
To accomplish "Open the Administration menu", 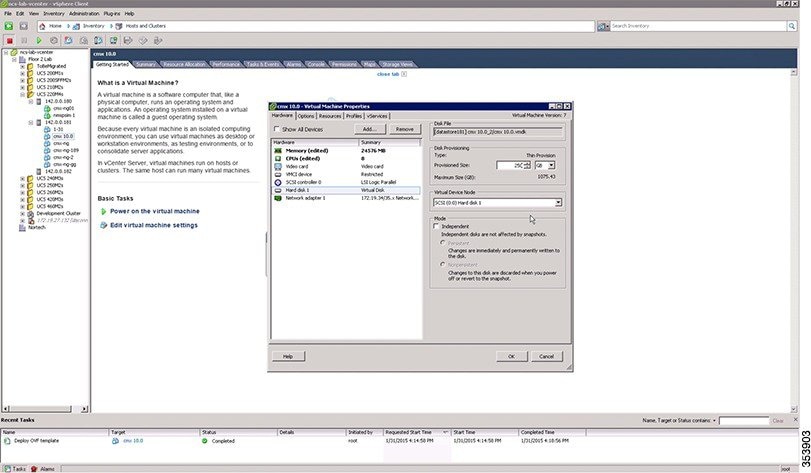I will coord(84,13).
